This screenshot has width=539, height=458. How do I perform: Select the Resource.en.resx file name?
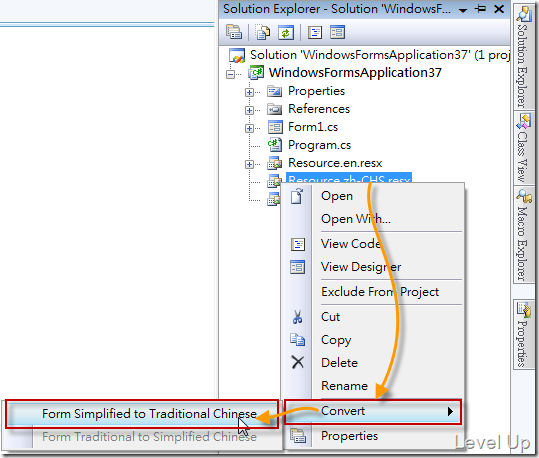(x=335, y=163)
